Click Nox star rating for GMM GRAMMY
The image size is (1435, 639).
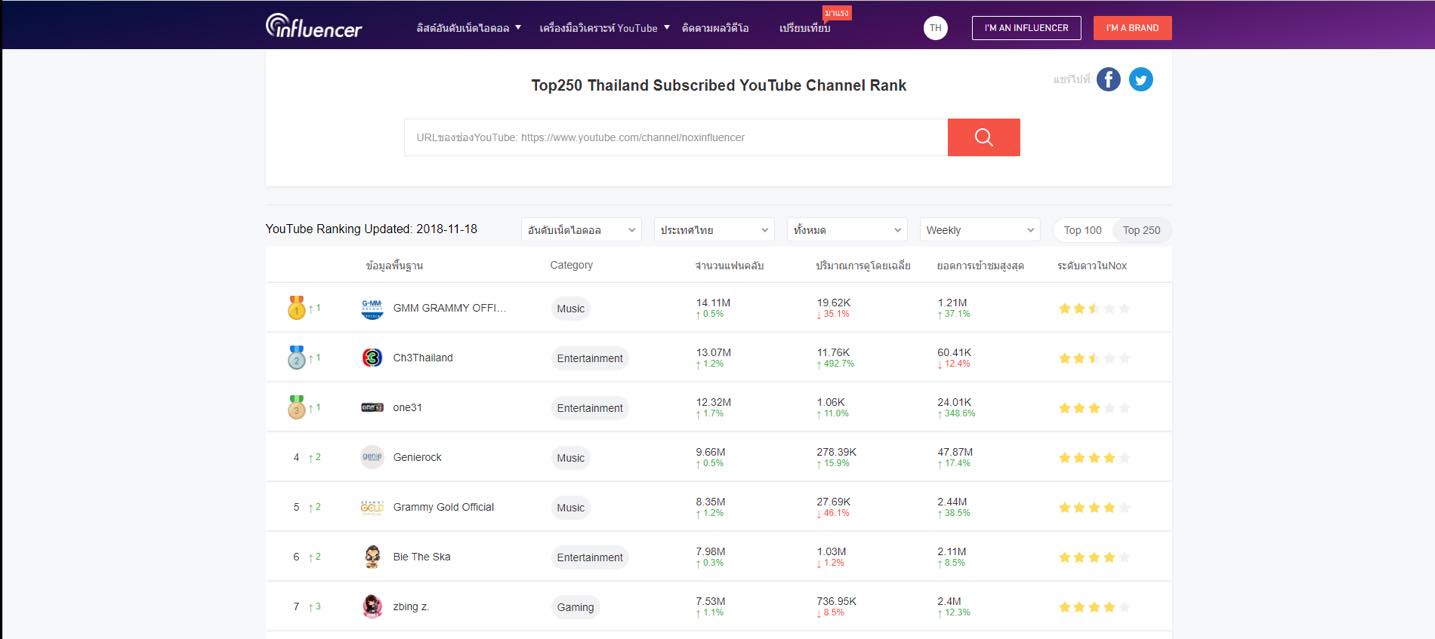coord(1094,308)
